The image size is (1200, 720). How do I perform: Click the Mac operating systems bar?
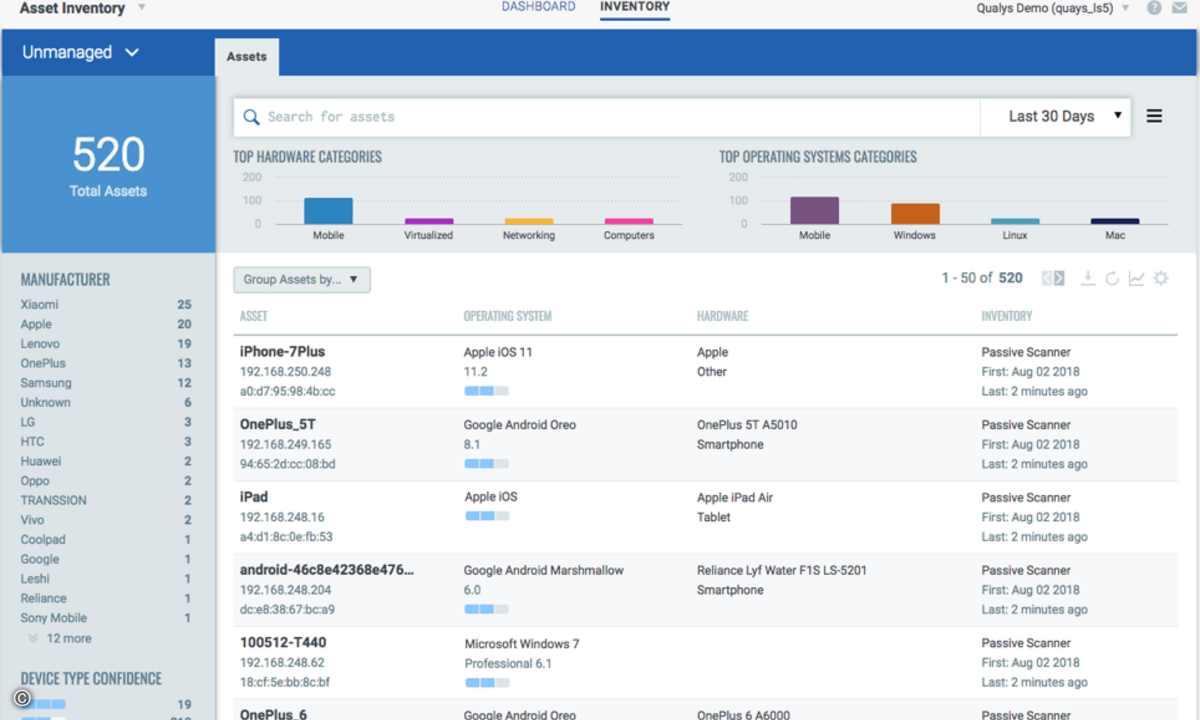pyautogui.click(x=1115, y=221)
